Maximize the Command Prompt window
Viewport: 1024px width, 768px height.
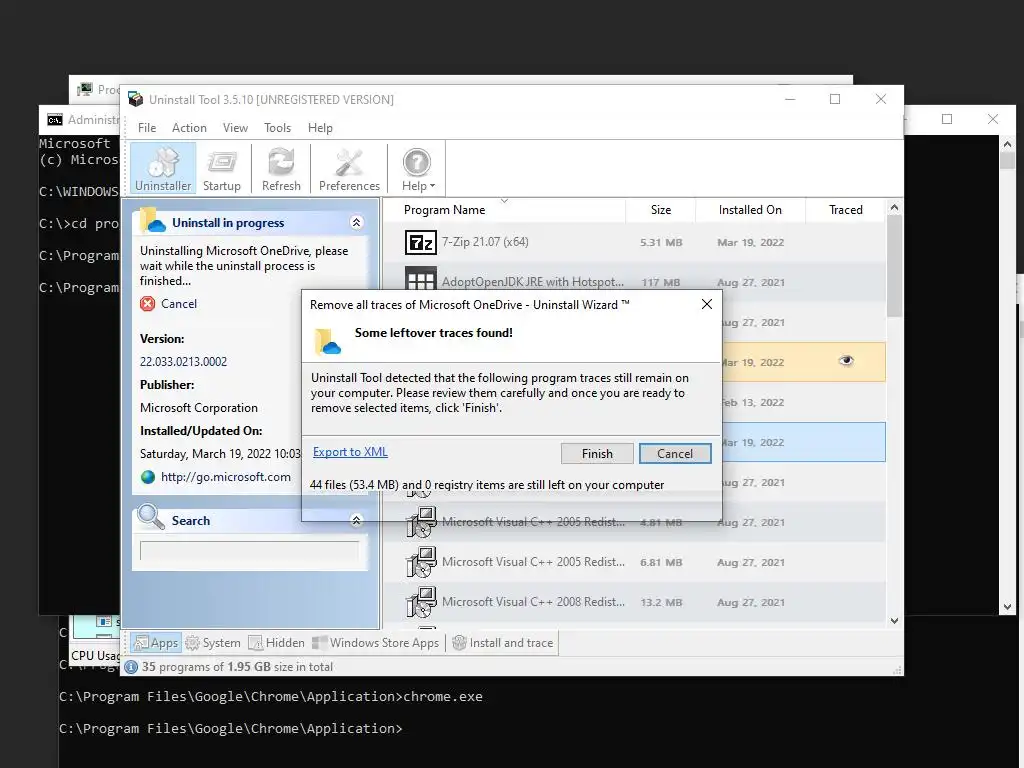pos(947,119)
